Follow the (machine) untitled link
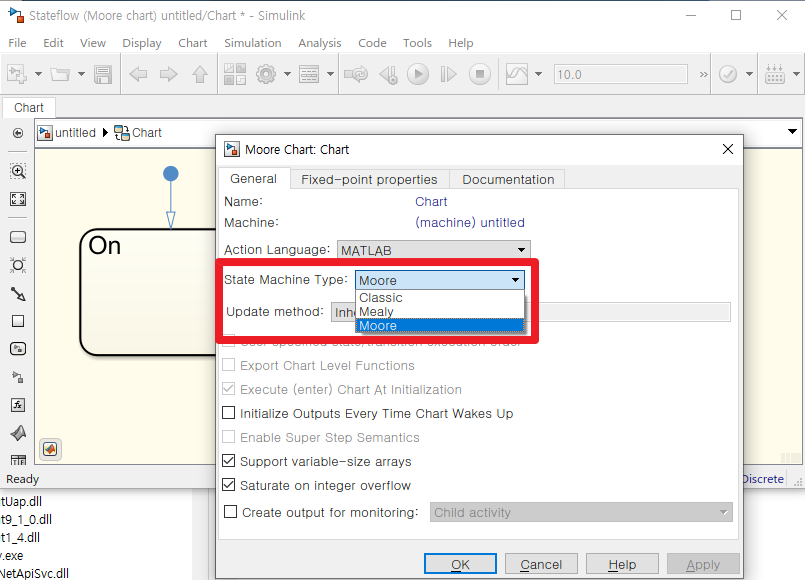 (x=470, y=222)
